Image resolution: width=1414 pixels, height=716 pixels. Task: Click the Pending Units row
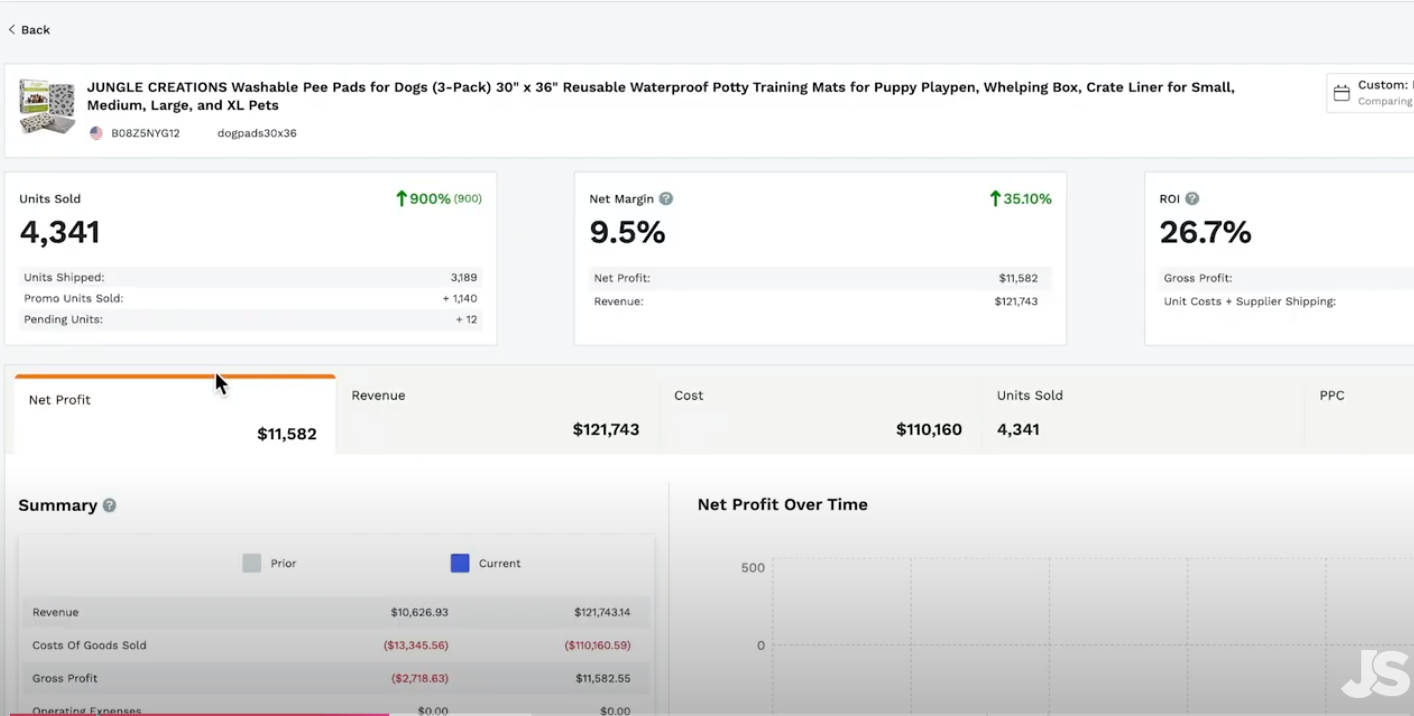tap(251, 320)
